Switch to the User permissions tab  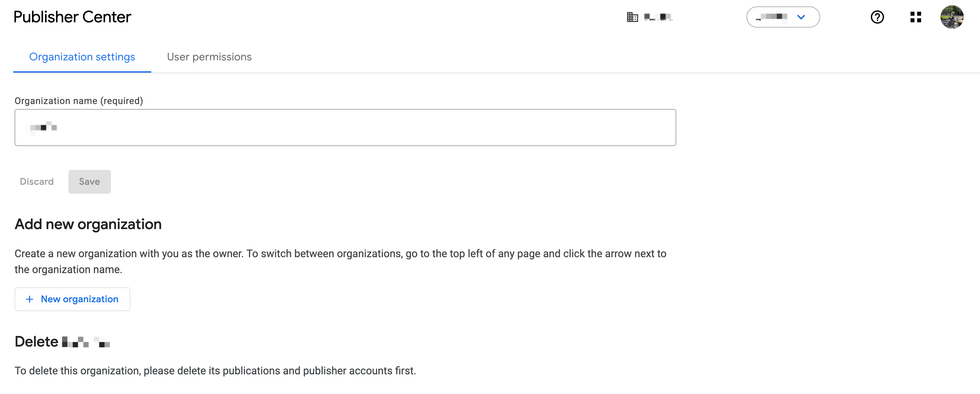coord(209,57)
